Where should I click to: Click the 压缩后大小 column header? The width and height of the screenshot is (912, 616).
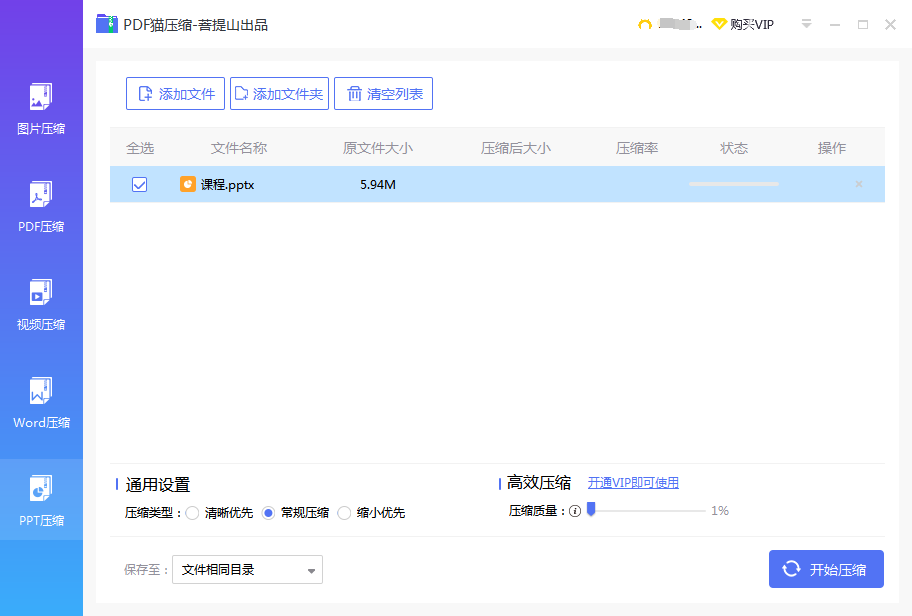515,148
